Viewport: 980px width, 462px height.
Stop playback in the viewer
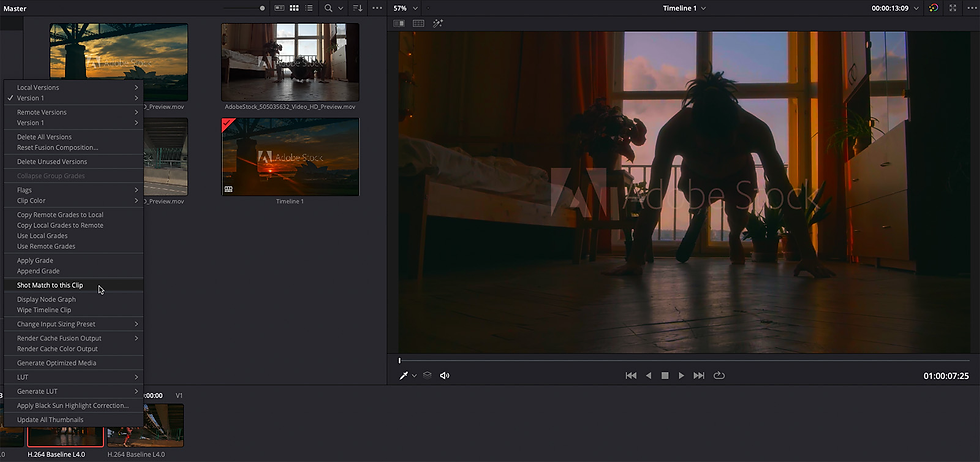click(665, 375)
